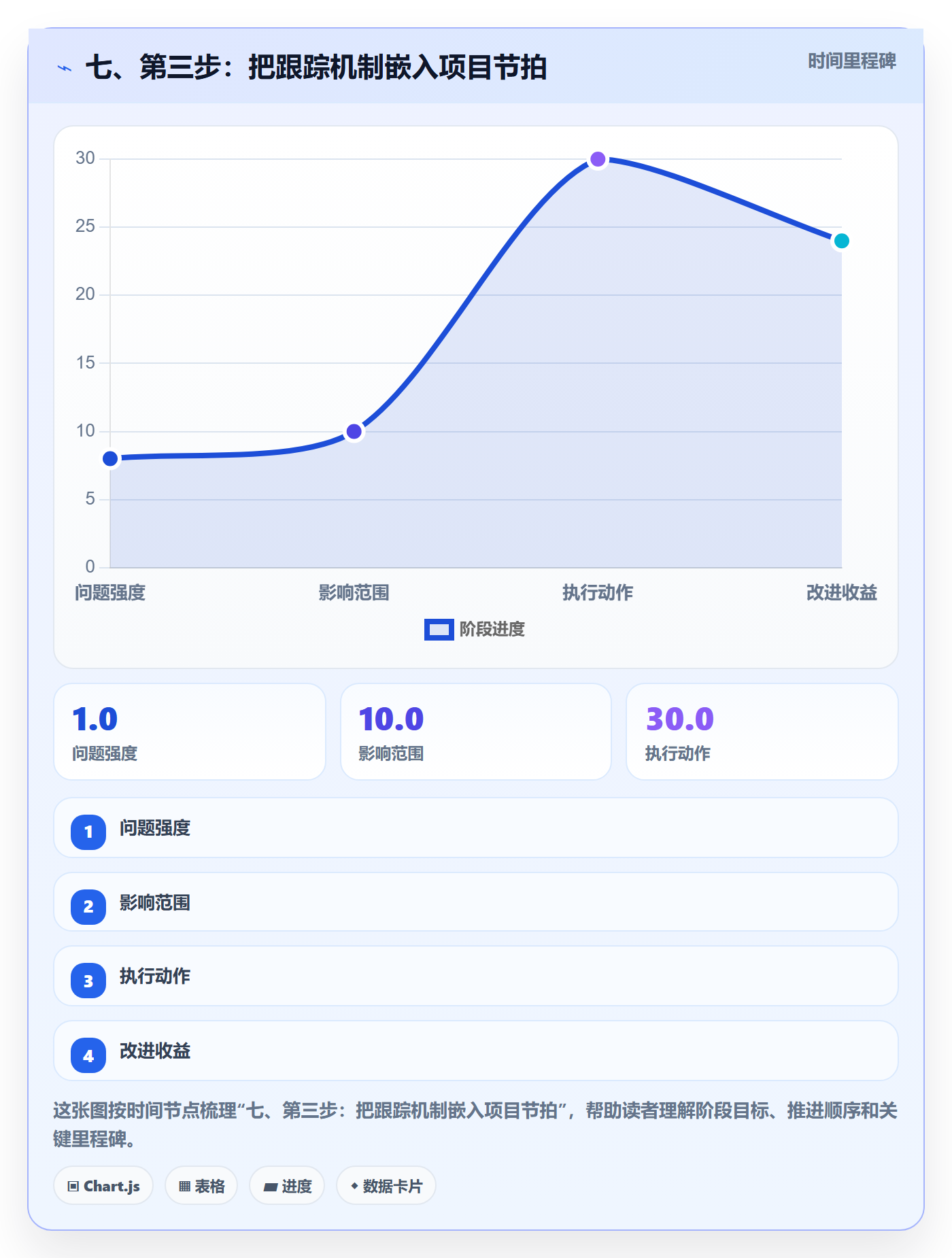Click the number 1 badge for 问题强度
The width and height of the screenshot is (952, 1258).
coord(88,832)
